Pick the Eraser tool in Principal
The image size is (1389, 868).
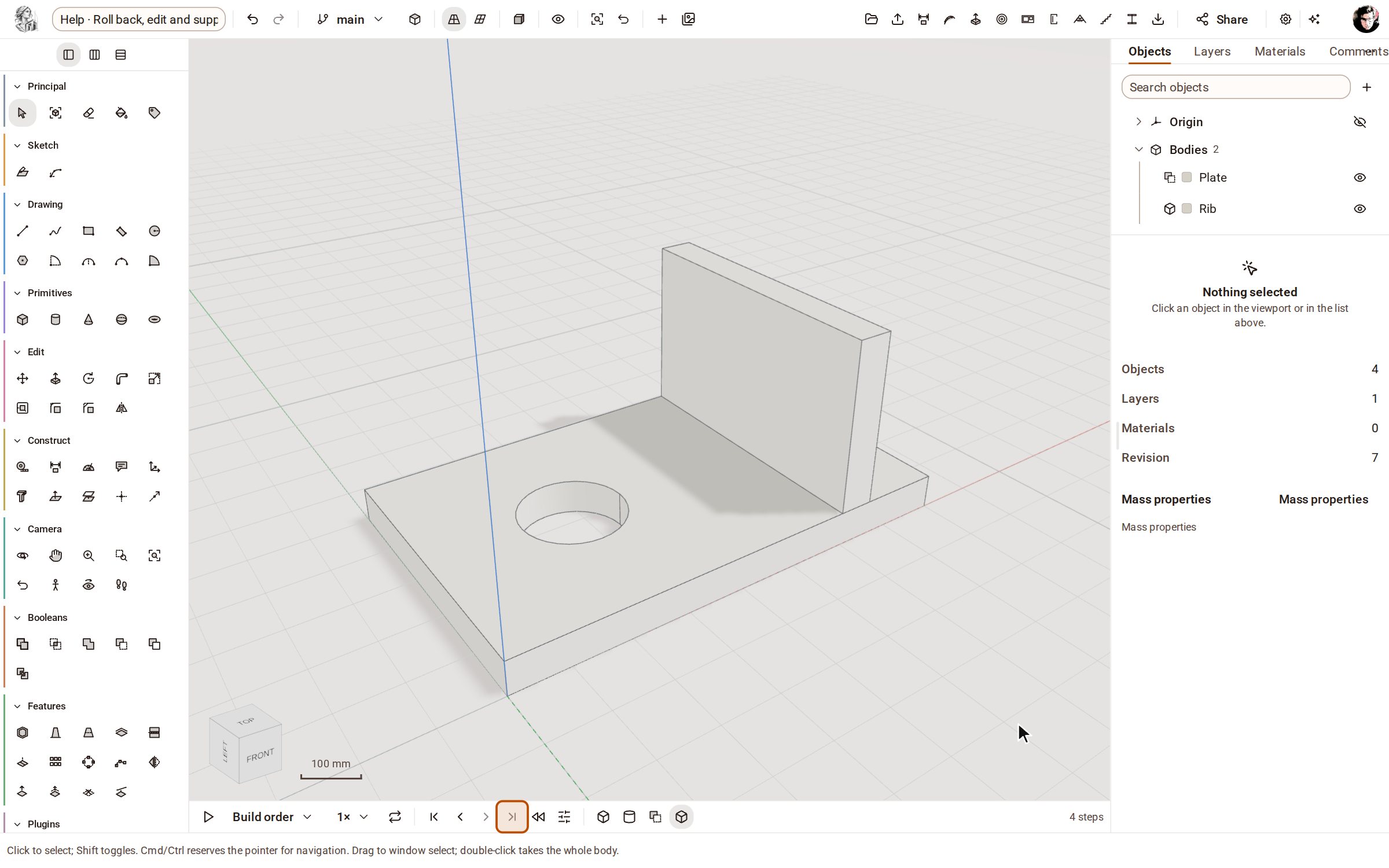pos(89,113)
